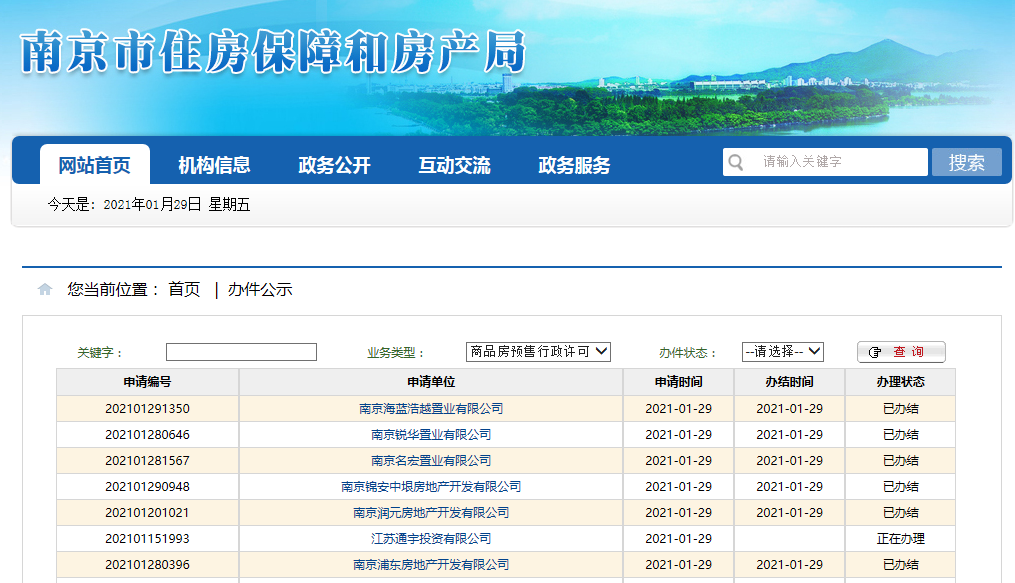Switch to 政务服务 menu

[574, 165]
